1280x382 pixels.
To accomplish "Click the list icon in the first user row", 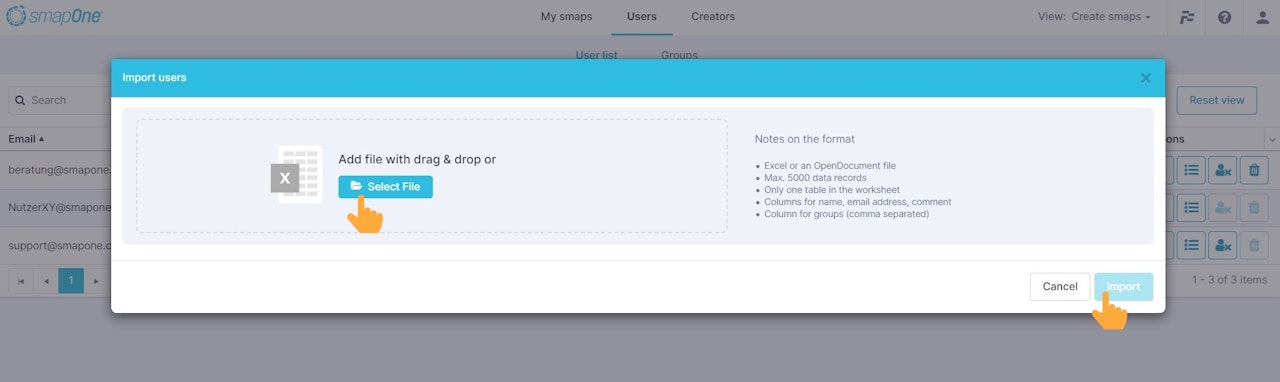I will click(x=1191, y=170).
